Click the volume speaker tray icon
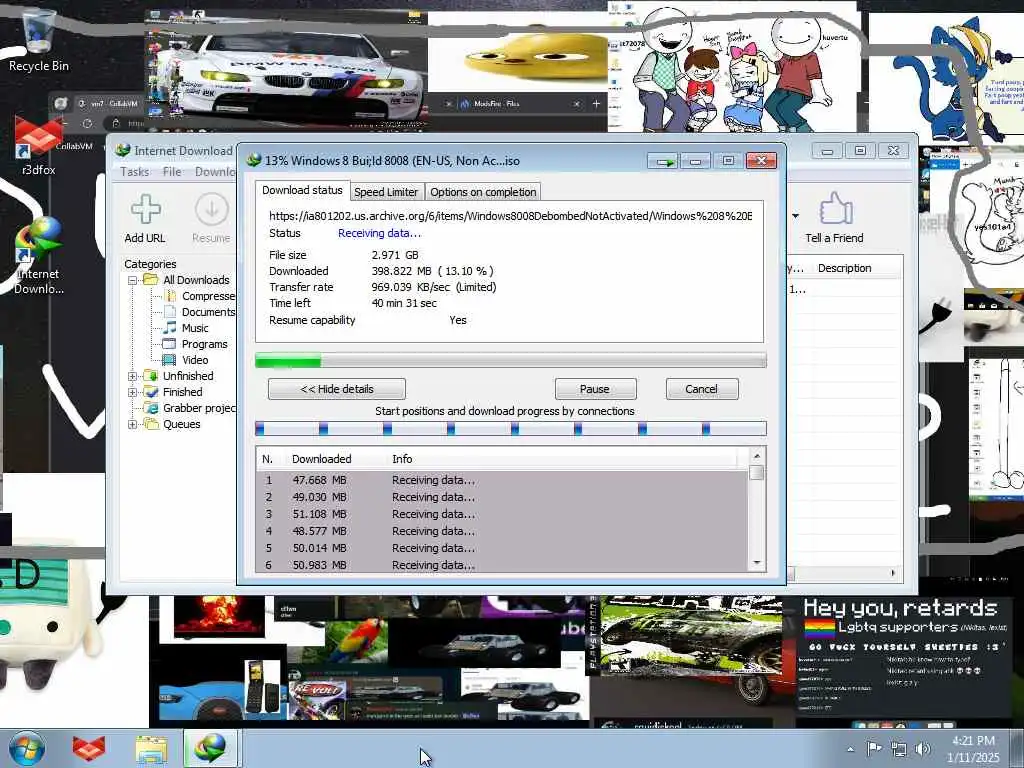 click(x=923, y=749)
